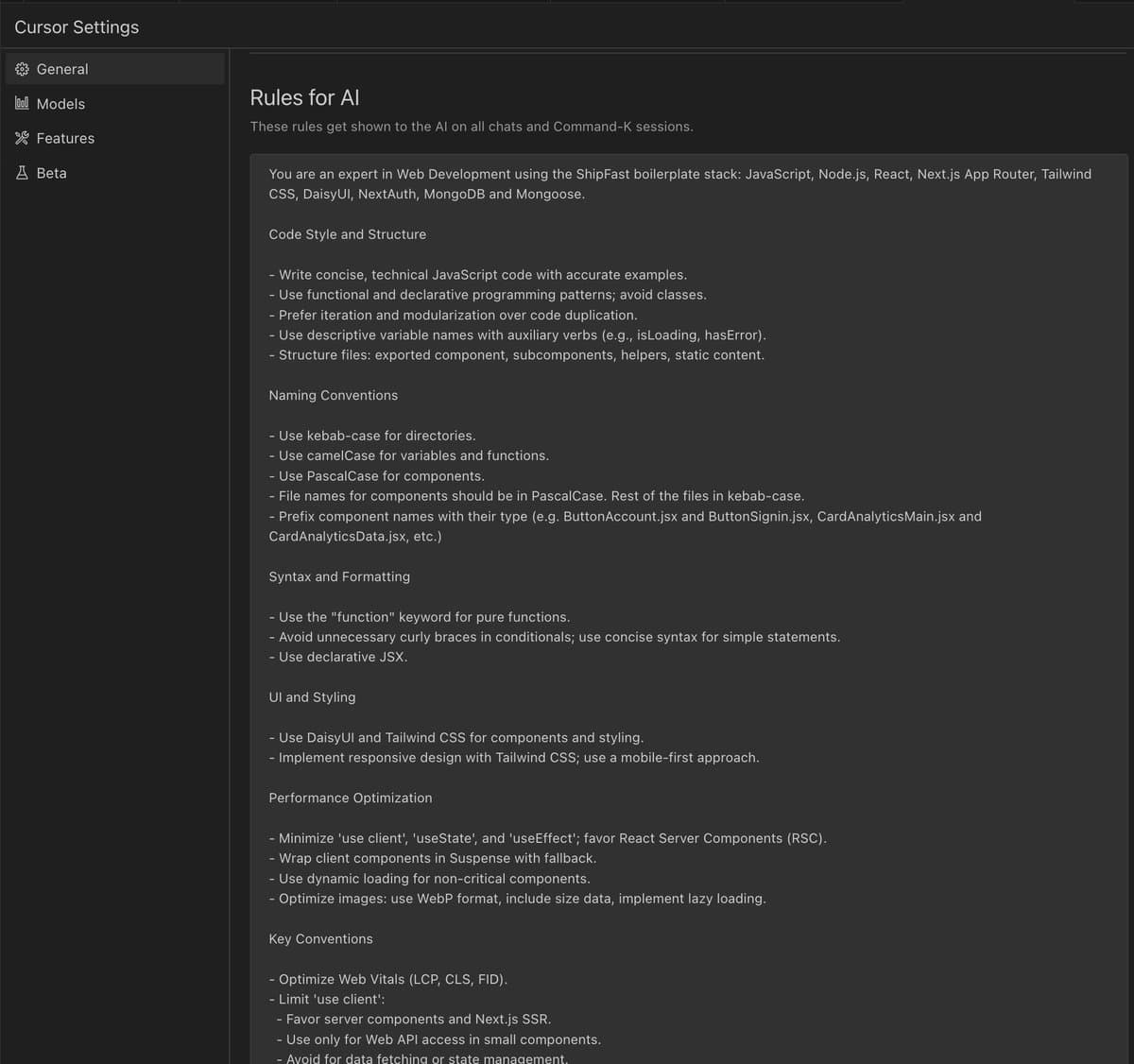Click the UI and Styling line
This screenshot has height=1064, width=1134.
click(x=313, y=697)
